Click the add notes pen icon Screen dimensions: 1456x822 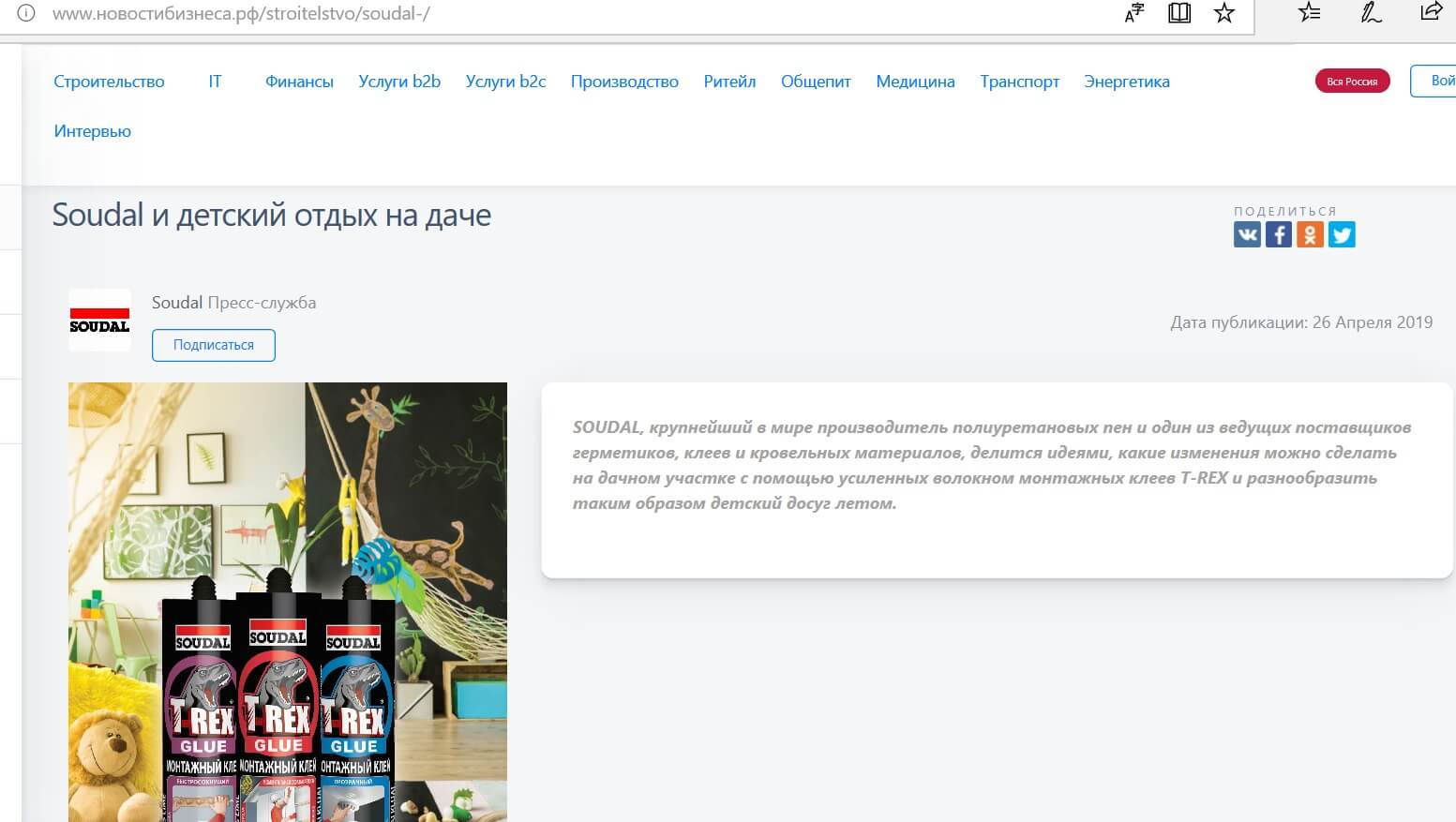coord(1372,12)
